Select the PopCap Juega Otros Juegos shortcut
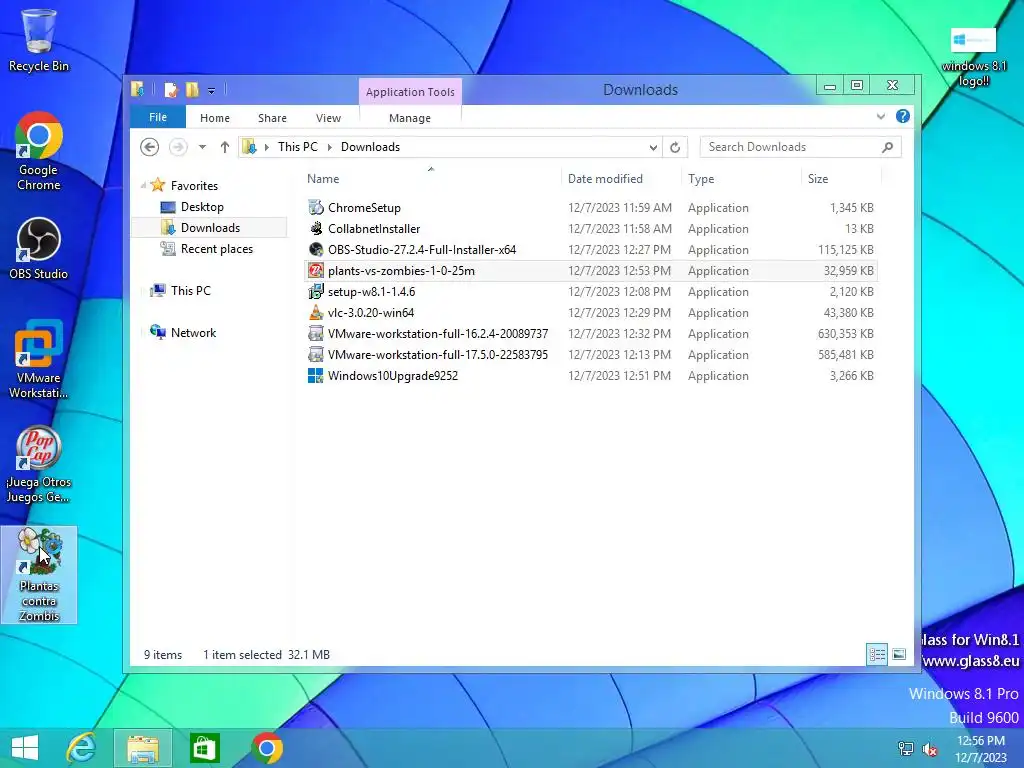The width and height of the screenshot is (1024, 768). click(x=39, y=464)
